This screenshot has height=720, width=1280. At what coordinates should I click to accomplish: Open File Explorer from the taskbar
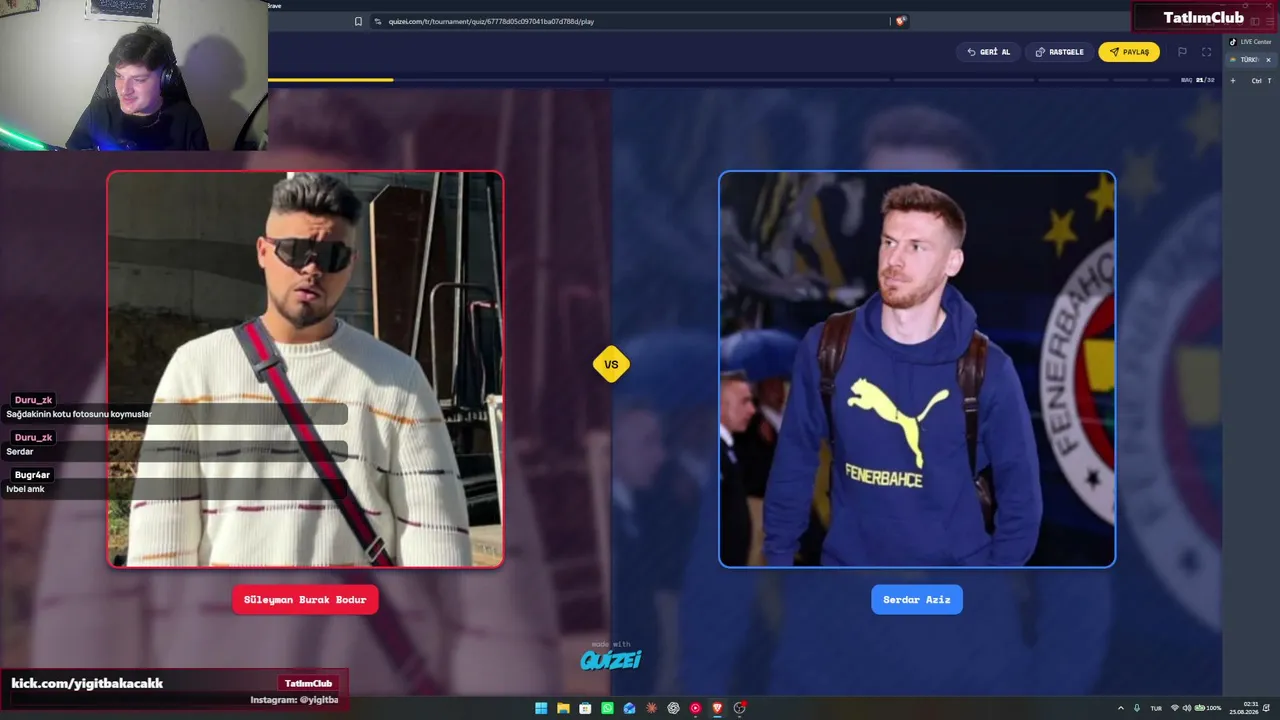(x=563, y=708)
